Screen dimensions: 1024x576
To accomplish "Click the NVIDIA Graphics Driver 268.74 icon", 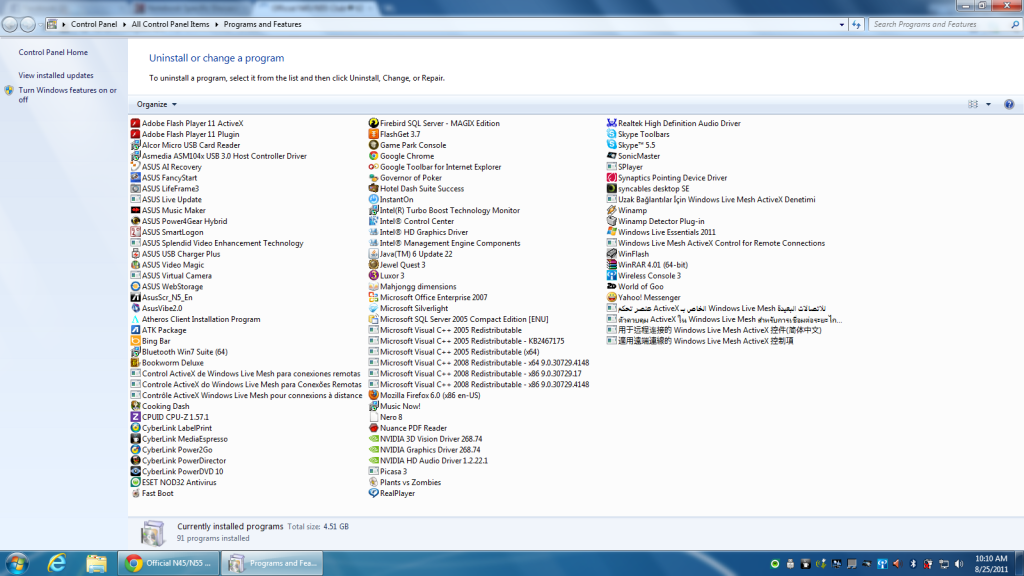I will point(374,449).
